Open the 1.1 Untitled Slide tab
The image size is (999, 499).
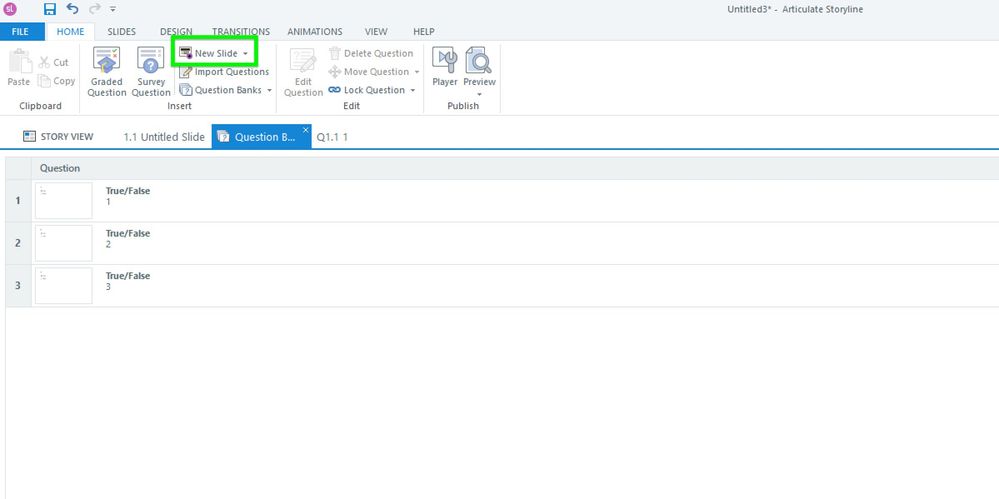point(164,137)
